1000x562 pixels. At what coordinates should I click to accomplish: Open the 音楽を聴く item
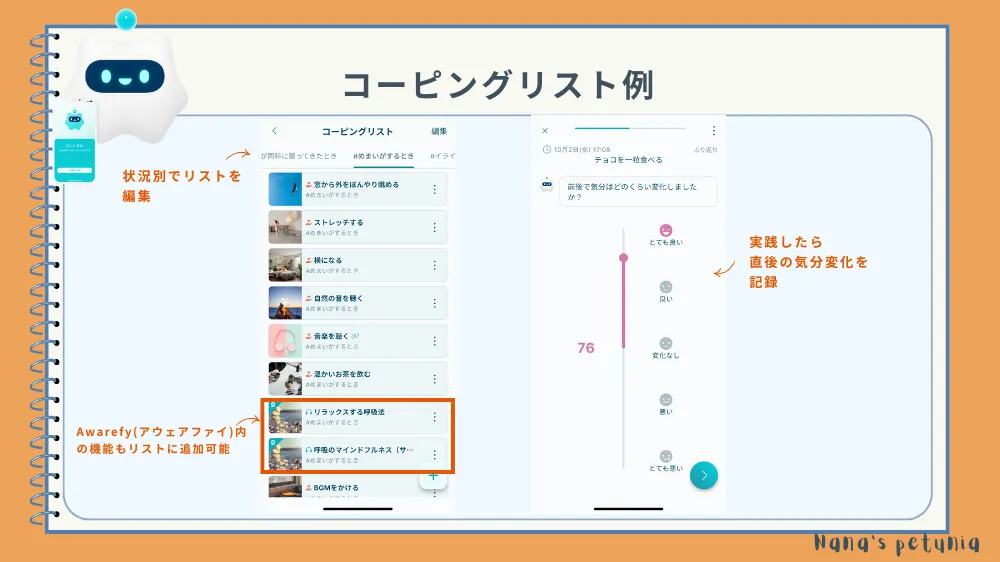coord(358,341)
